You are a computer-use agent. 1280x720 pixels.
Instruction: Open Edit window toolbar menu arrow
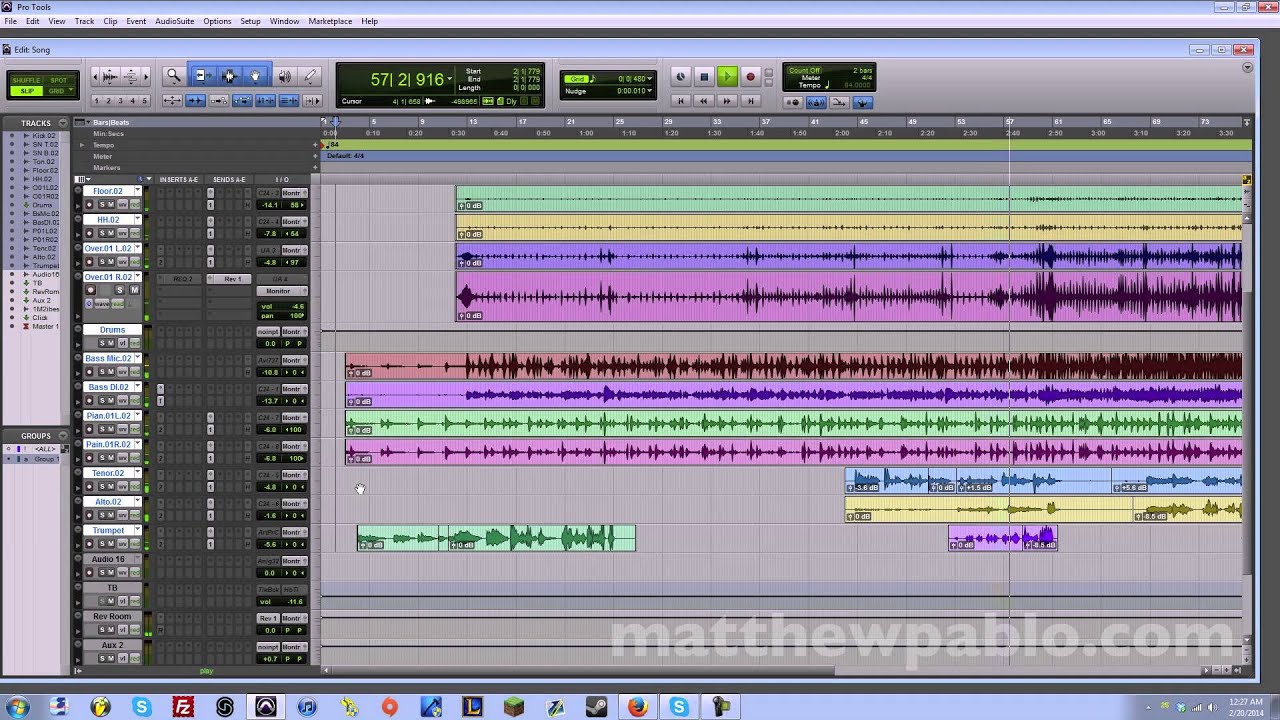pos(1247,68)
